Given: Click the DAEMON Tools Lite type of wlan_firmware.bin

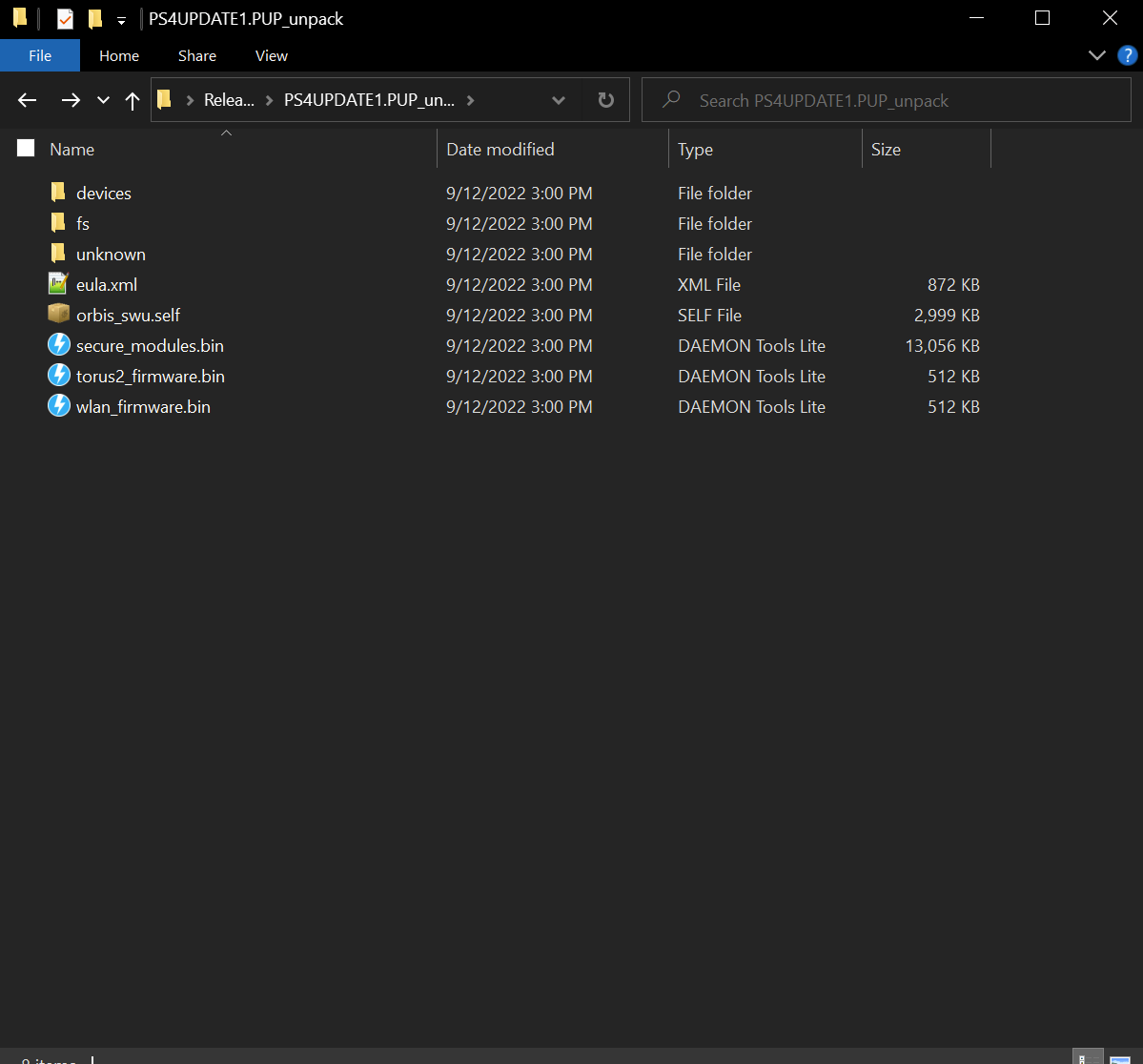Looking at the screenshot, I should click(x=751, y=407).
